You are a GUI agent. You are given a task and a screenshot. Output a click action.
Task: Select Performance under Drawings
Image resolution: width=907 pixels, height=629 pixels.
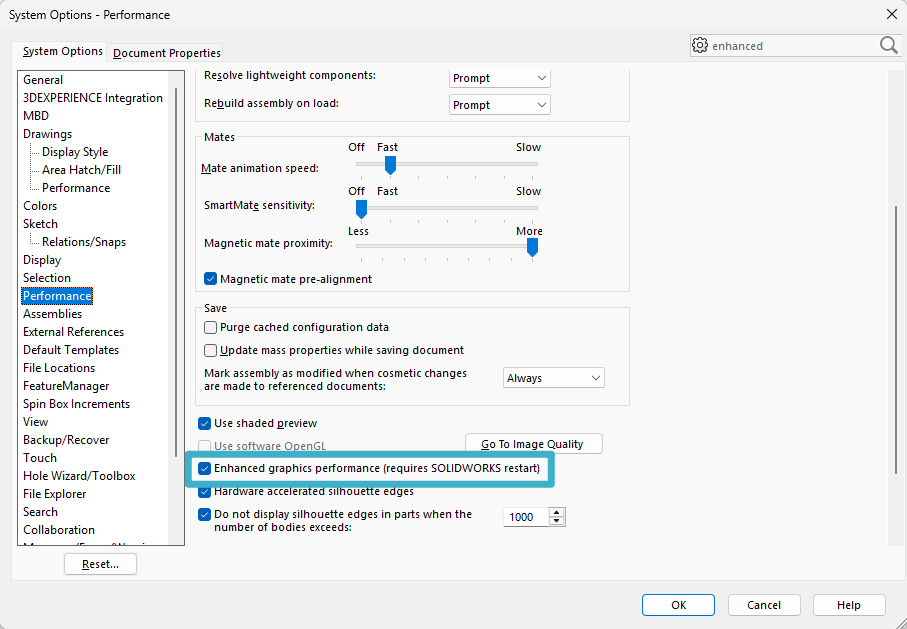click(76, 187)
